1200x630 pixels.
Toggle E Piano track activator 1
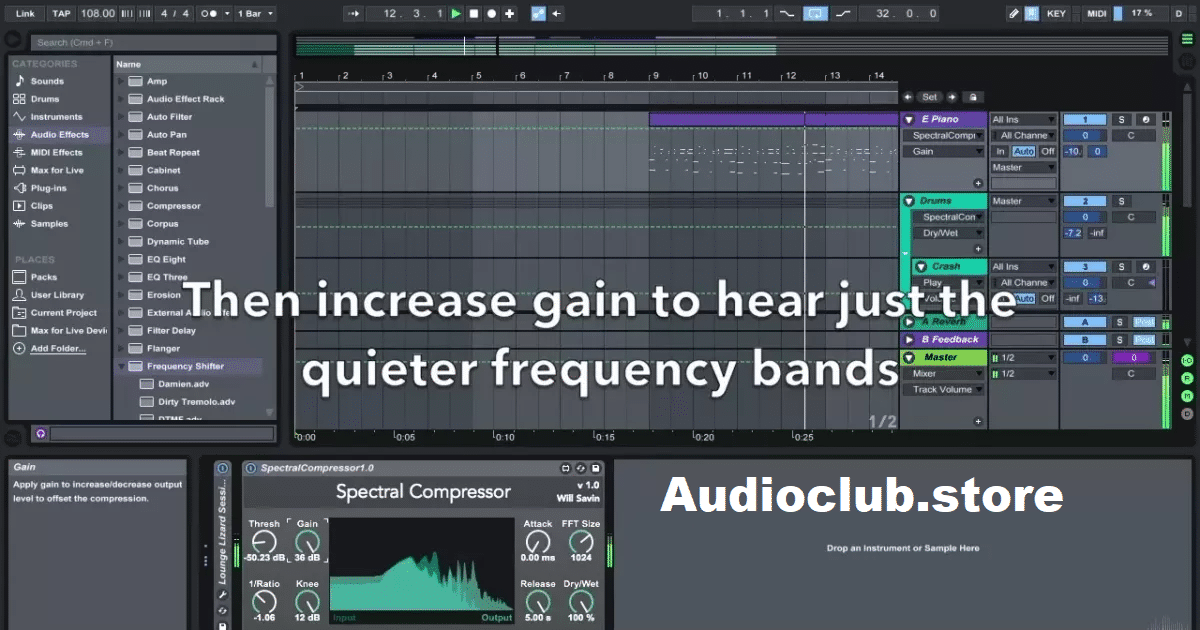point(1084,119)
